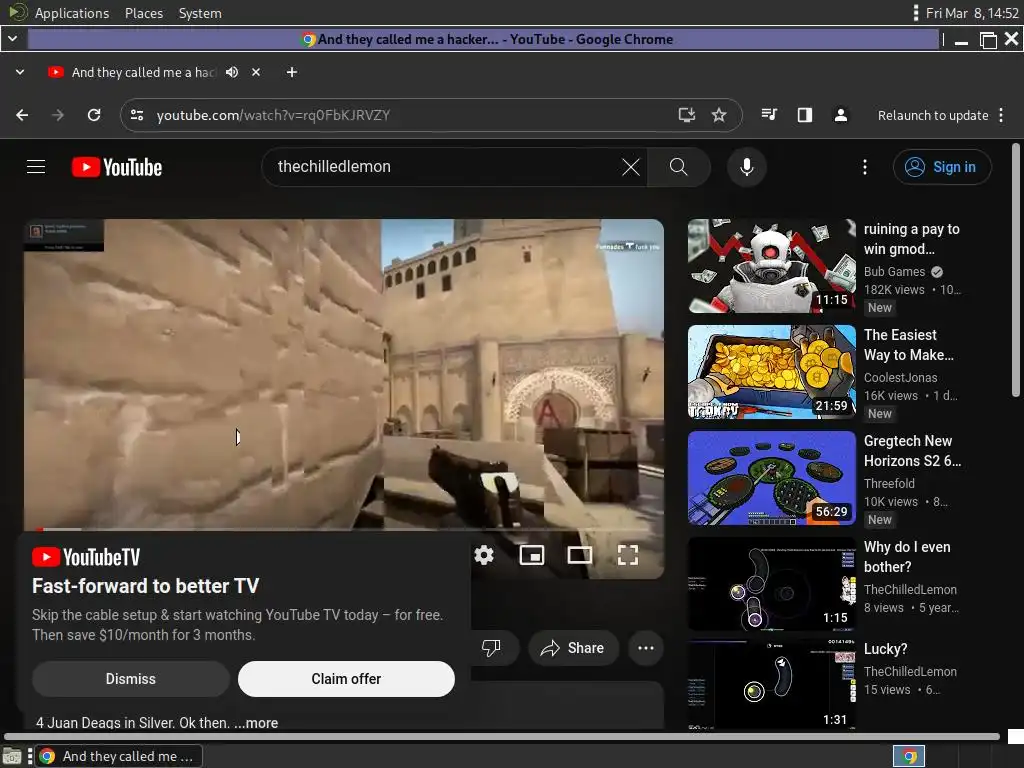Click Sign in button

click(942, 167)
